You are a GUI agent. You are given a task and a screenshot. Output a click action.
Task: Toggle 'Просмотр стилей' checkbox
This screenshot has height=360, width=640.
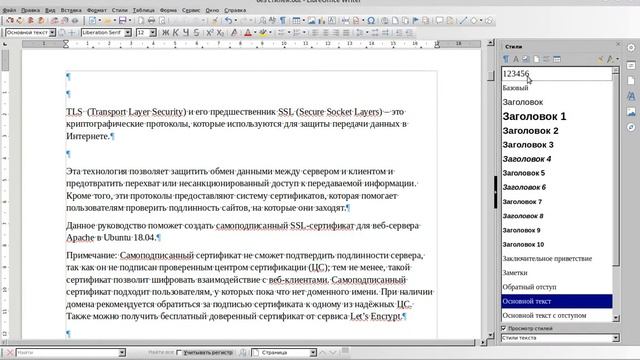click(504, 328)
